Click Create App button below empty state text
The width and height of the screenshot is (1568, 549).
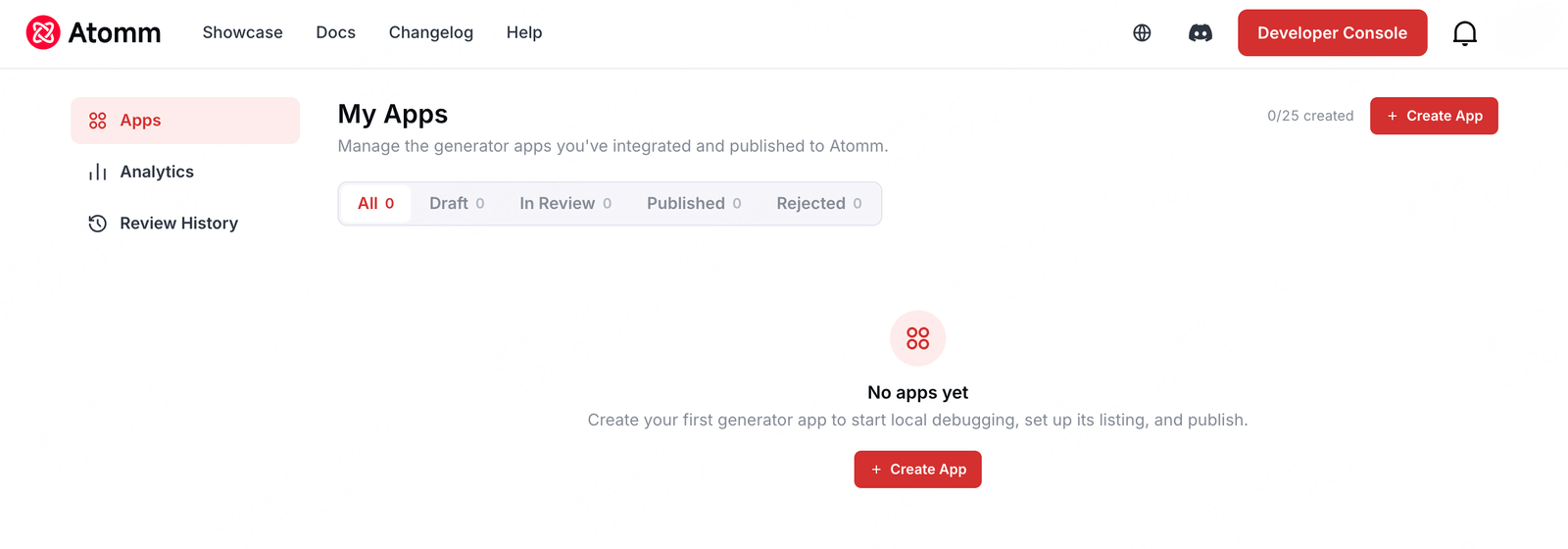pos(918,470)
